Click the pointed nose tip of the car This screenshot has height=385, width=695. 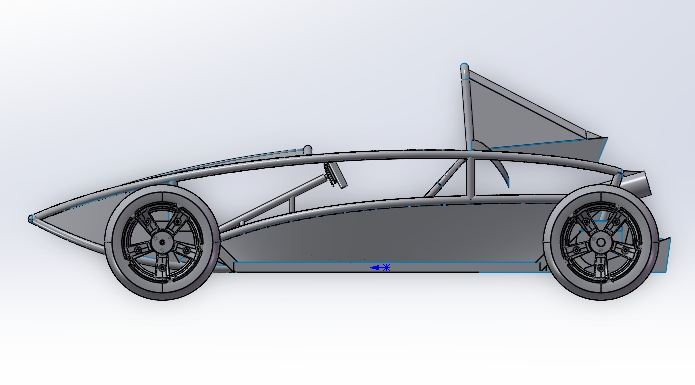(x=31, y=219)
